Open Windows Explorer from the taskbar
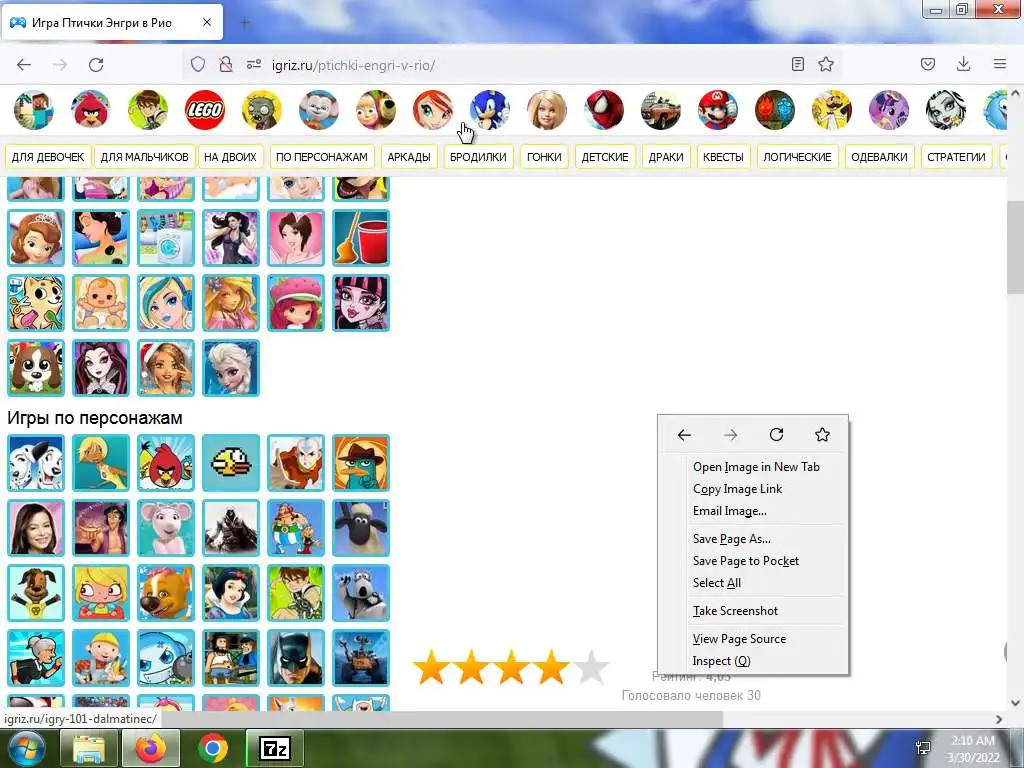1024x768 pixels. coord(89,748)
